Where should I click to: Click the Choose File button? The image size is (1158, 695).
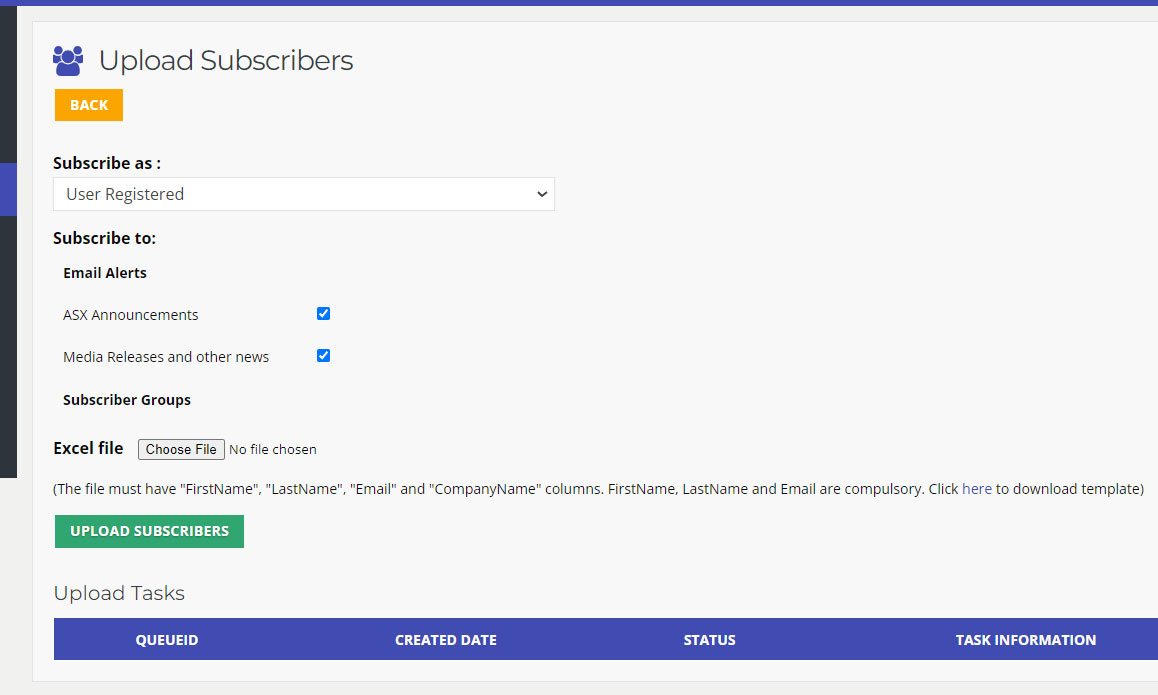181,449
